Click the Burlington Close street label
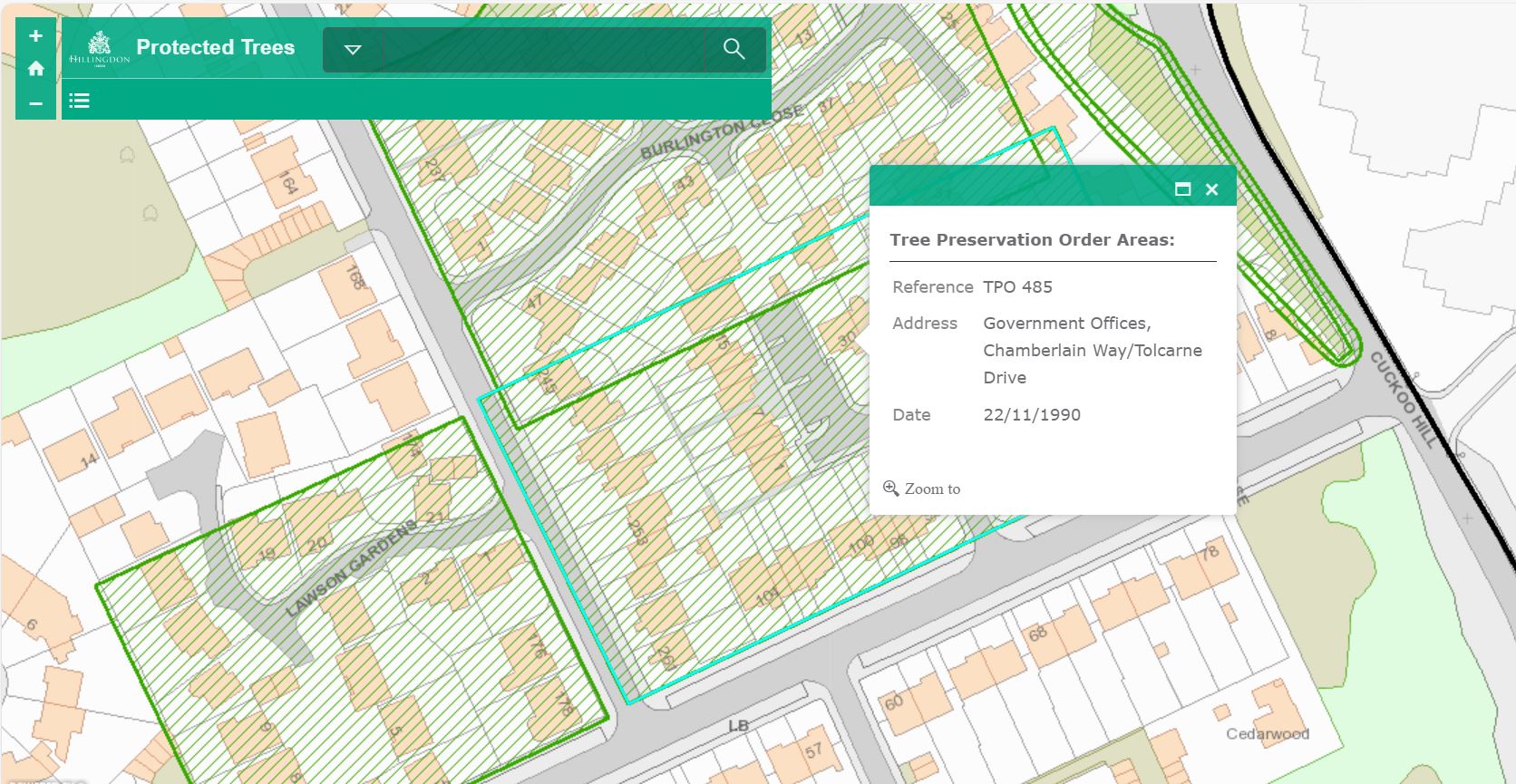This screenshot has width=1516, height=784. pos(722,132)
